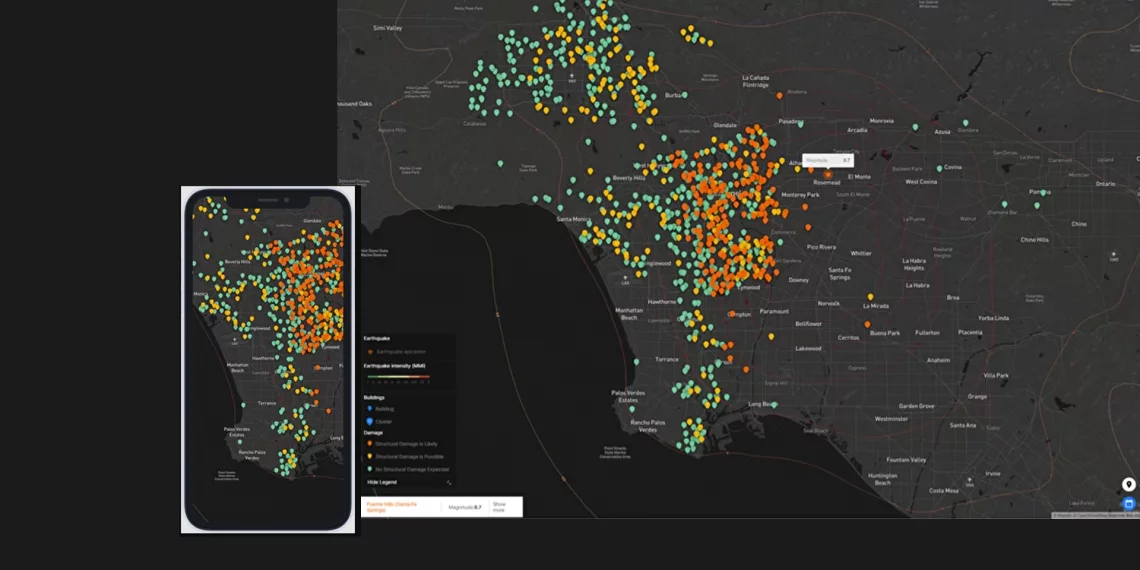Click the SNA airport icon near Costa Mesa

[x=969, y=481]
